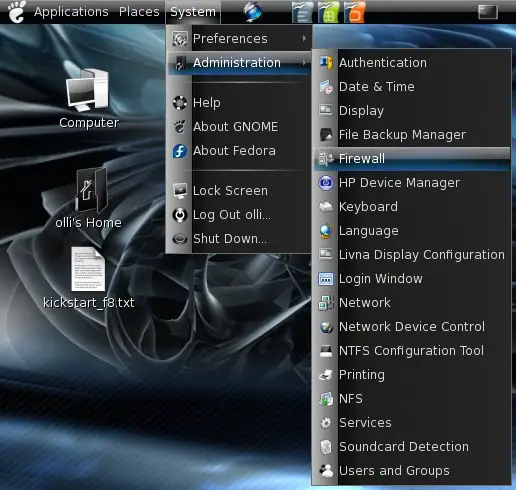This screenshot has width=516, height=490.
Task: Click the Users and Groups icon
Action: click(x=326, y=471)
